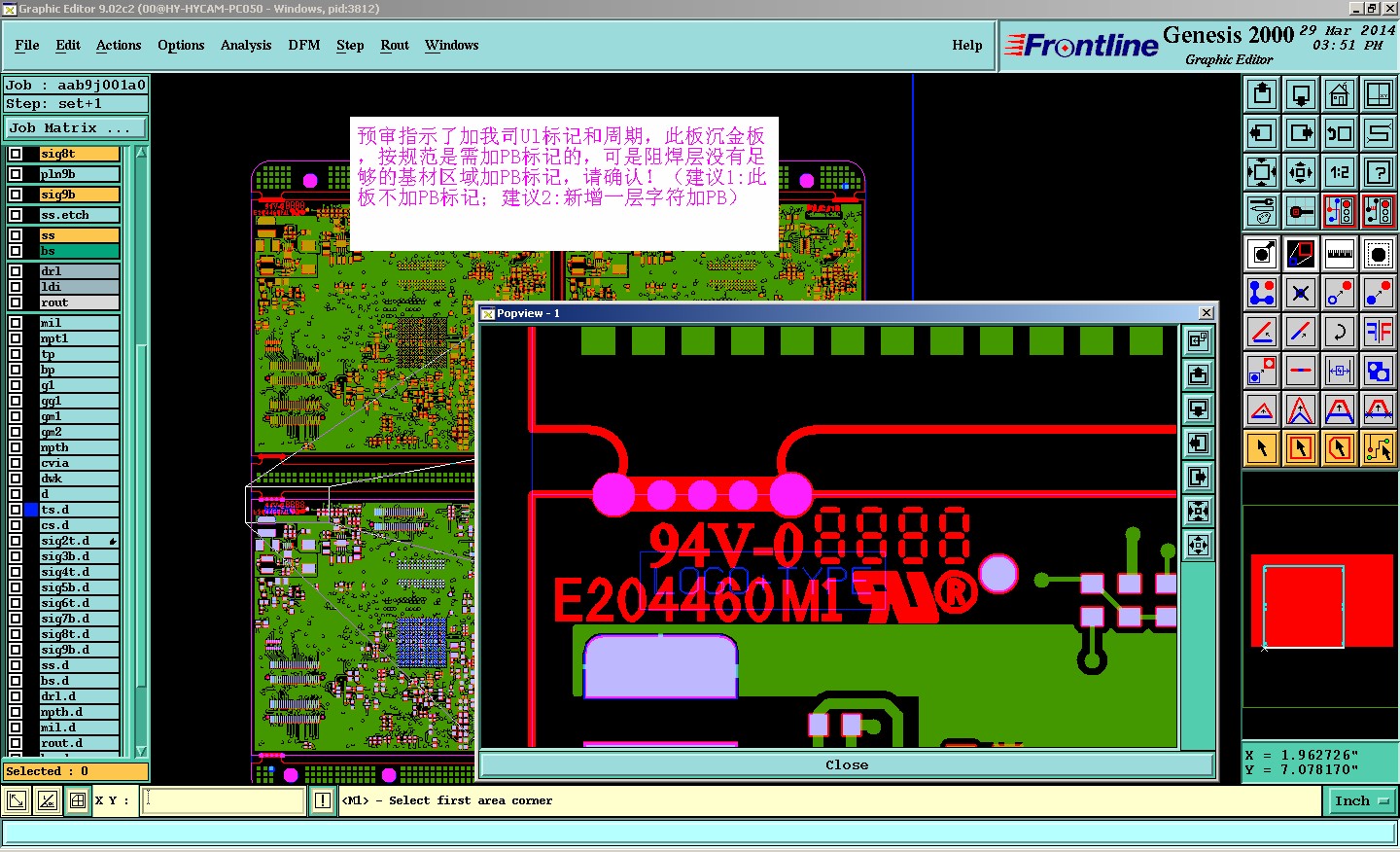Image resolution: width=1400 pixels, height=852 pixels.
Task: Click the pan right icon in right toolbar
Action: pyautogui.click(x=1301, y=133)
